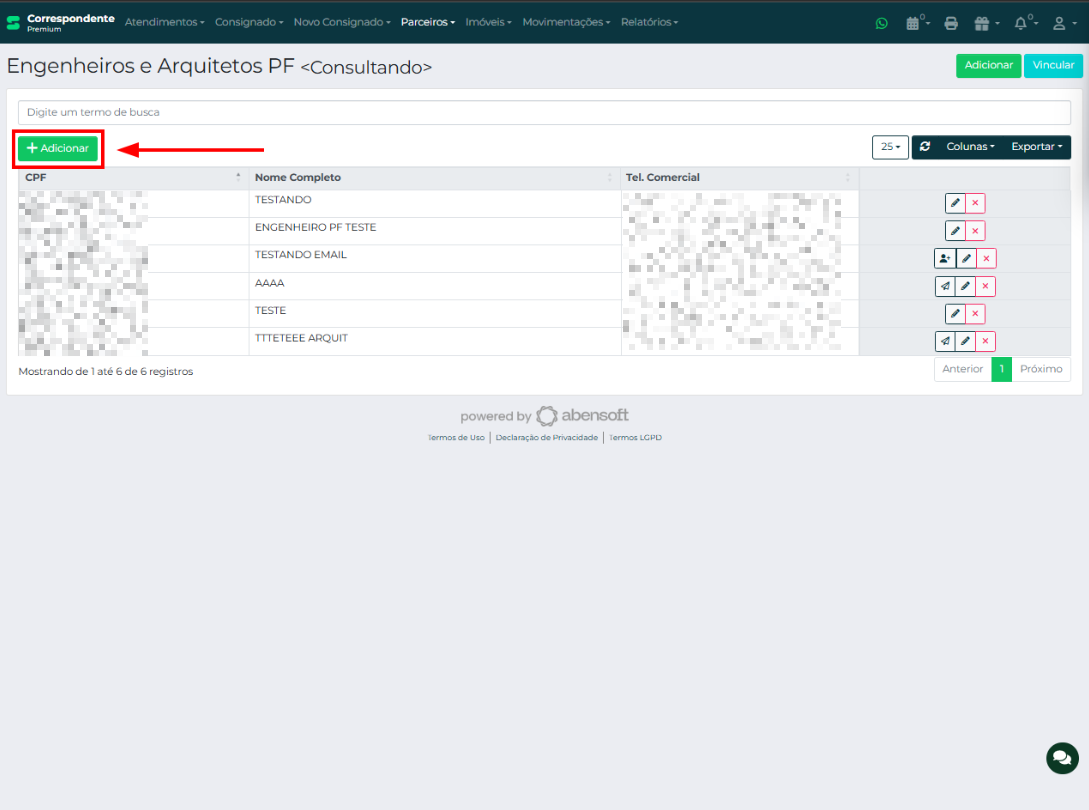Edit the TESTANDO row with pencil icon
1089x810 pixels.
(x=955, y=203)
